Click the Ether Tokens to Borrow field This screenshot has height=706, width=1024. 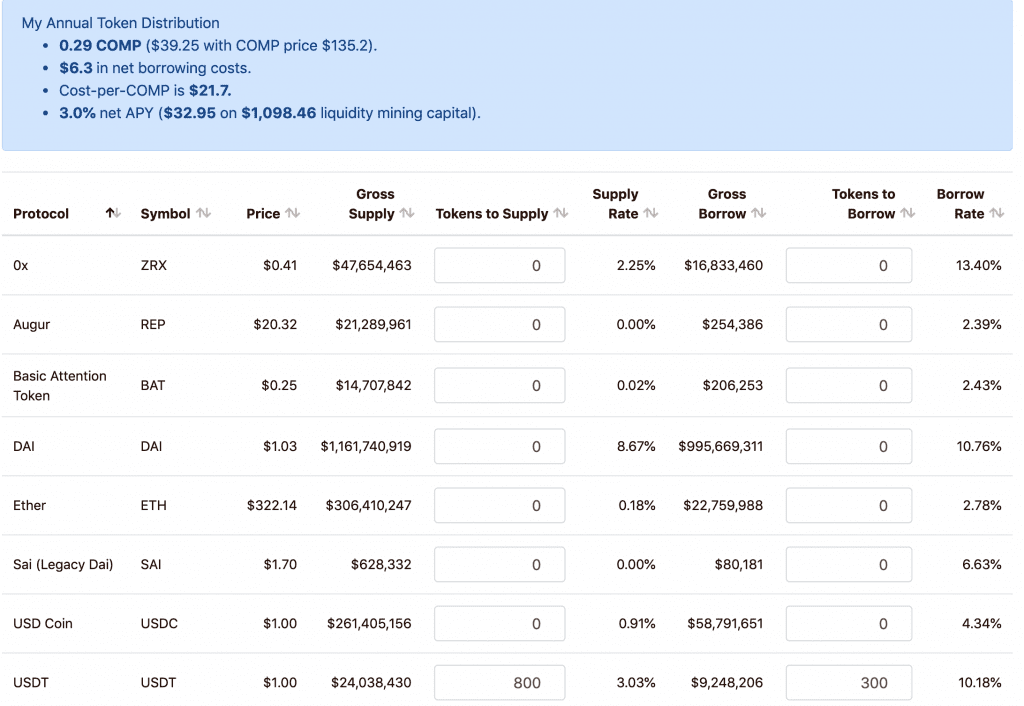click(848, 505)
